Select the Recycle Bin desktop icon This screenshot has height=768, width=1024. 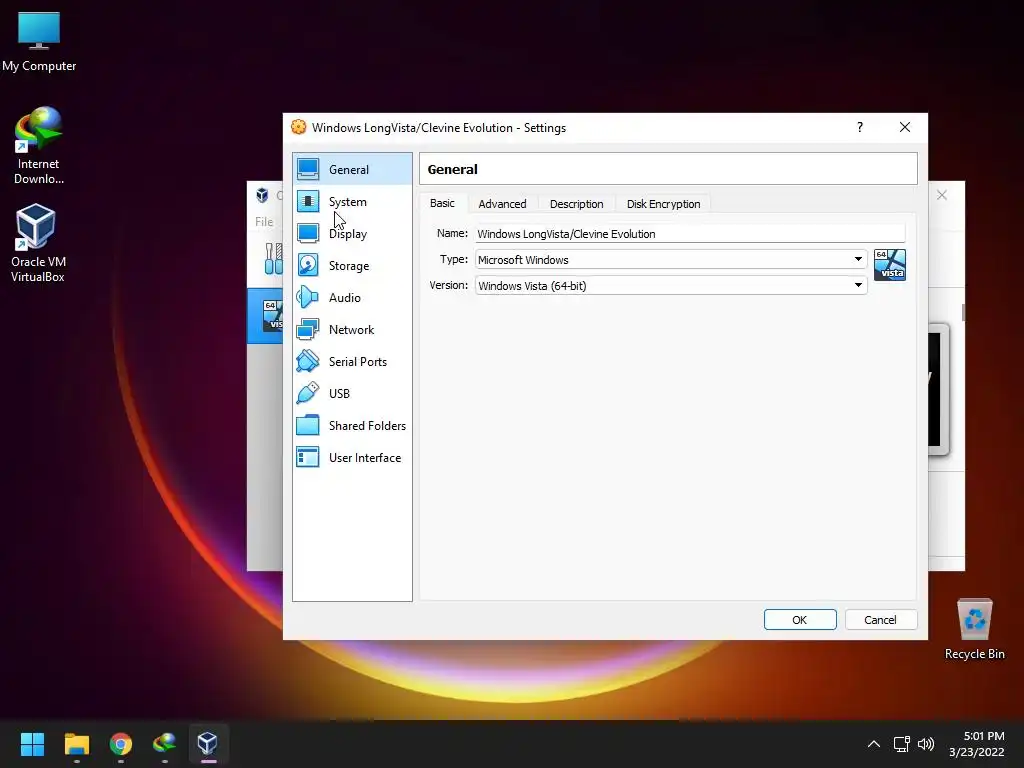pyautogui.click(x=974, y=629)
